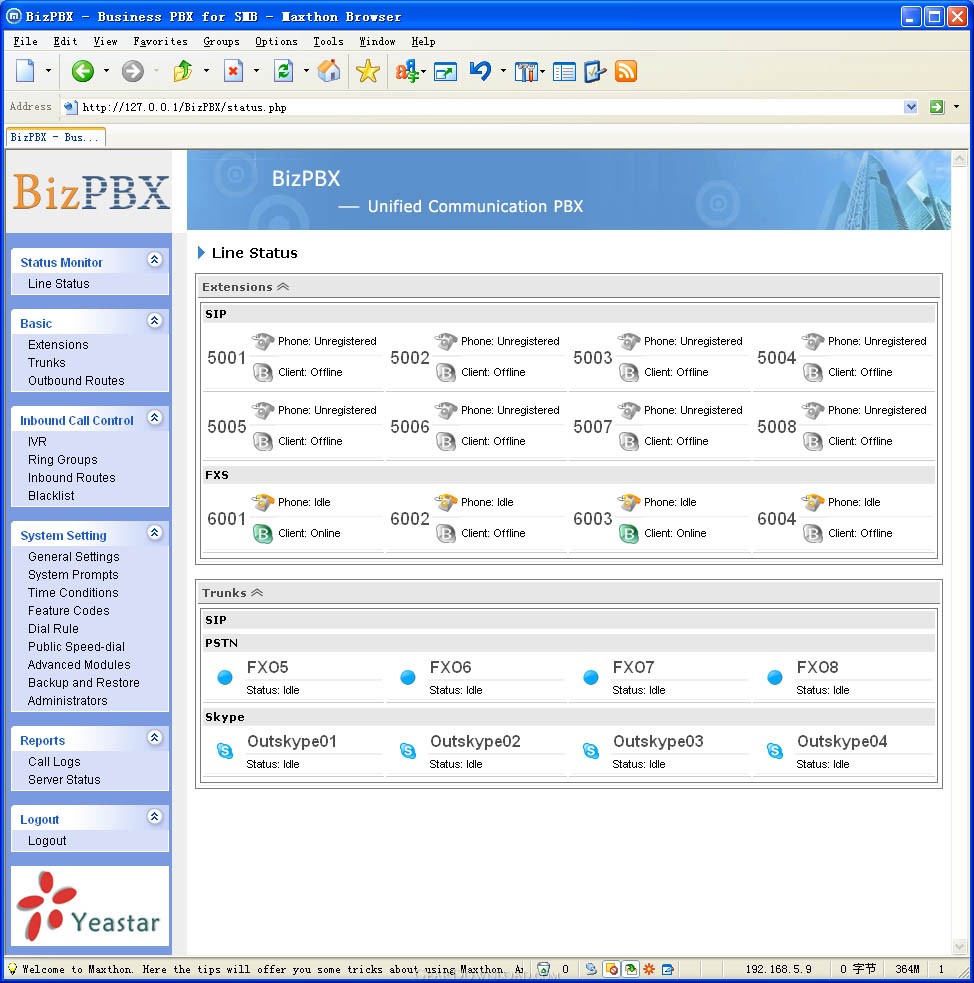Click the green client icon for extension 6003
The height and width of the screenshot is (983, 974).
pos(629,534)
